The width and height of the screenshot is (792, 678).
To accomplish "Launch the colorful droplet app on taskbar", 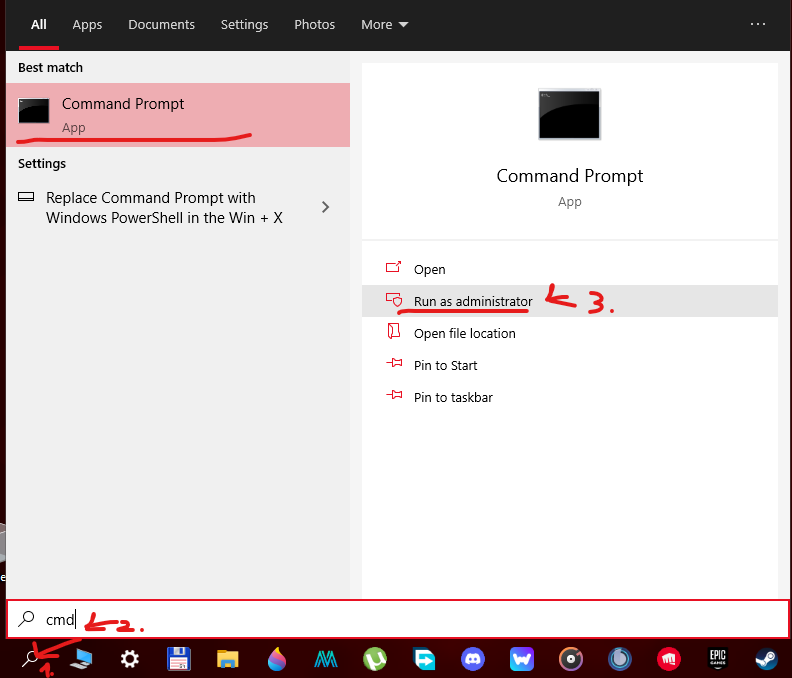I will click(277, 659).
